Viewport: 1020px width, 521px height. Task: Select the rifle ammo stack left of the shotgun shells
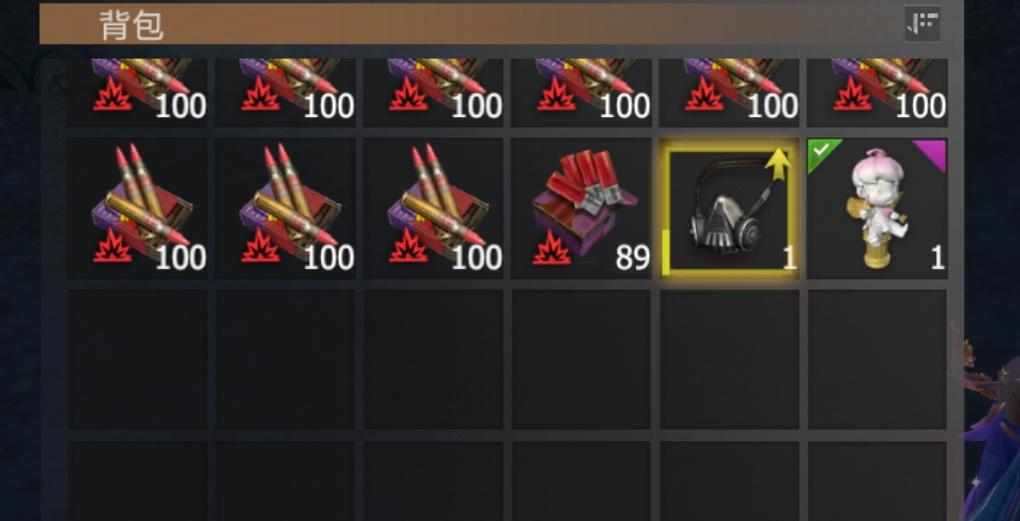click(433, 209)
